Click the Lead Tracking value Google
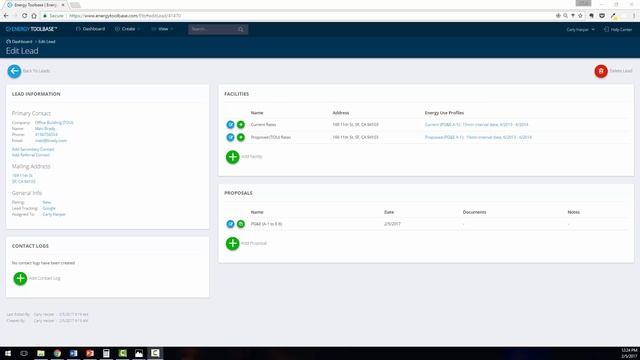Image resolution: width=640 pixels, height=360 pixels. (x=49, y=208)
